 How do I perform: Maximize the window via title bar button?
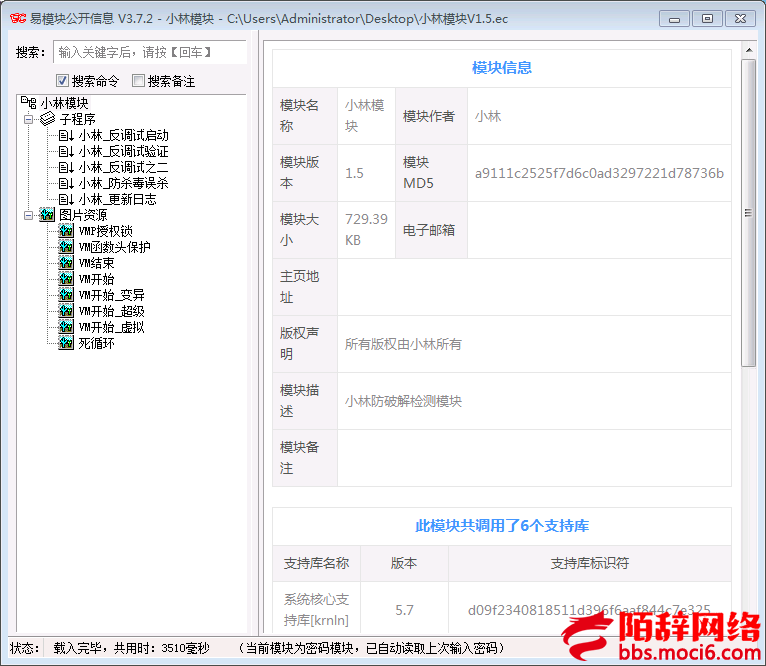pos(707,19)
